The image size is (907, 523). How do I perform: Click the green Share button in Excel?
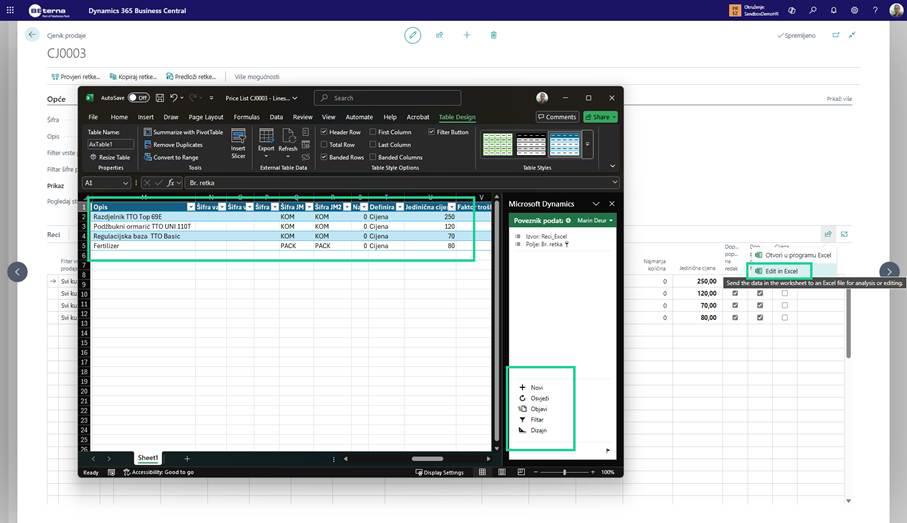[600, 117]
